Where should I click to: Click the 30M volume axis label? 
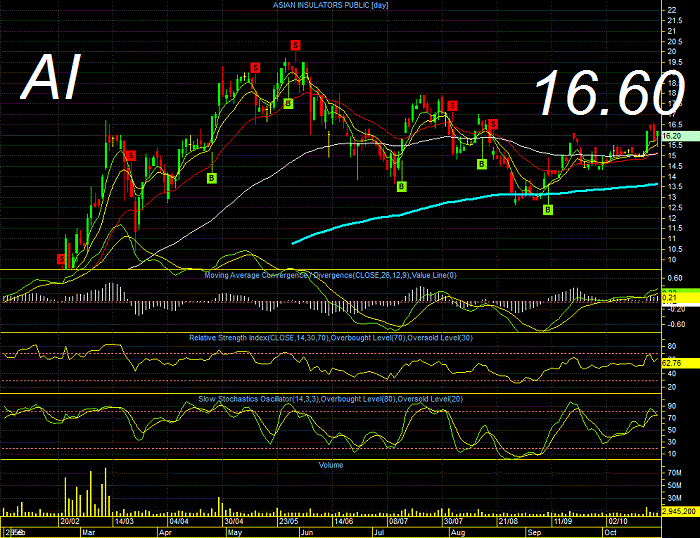click(x=675, y=498)
